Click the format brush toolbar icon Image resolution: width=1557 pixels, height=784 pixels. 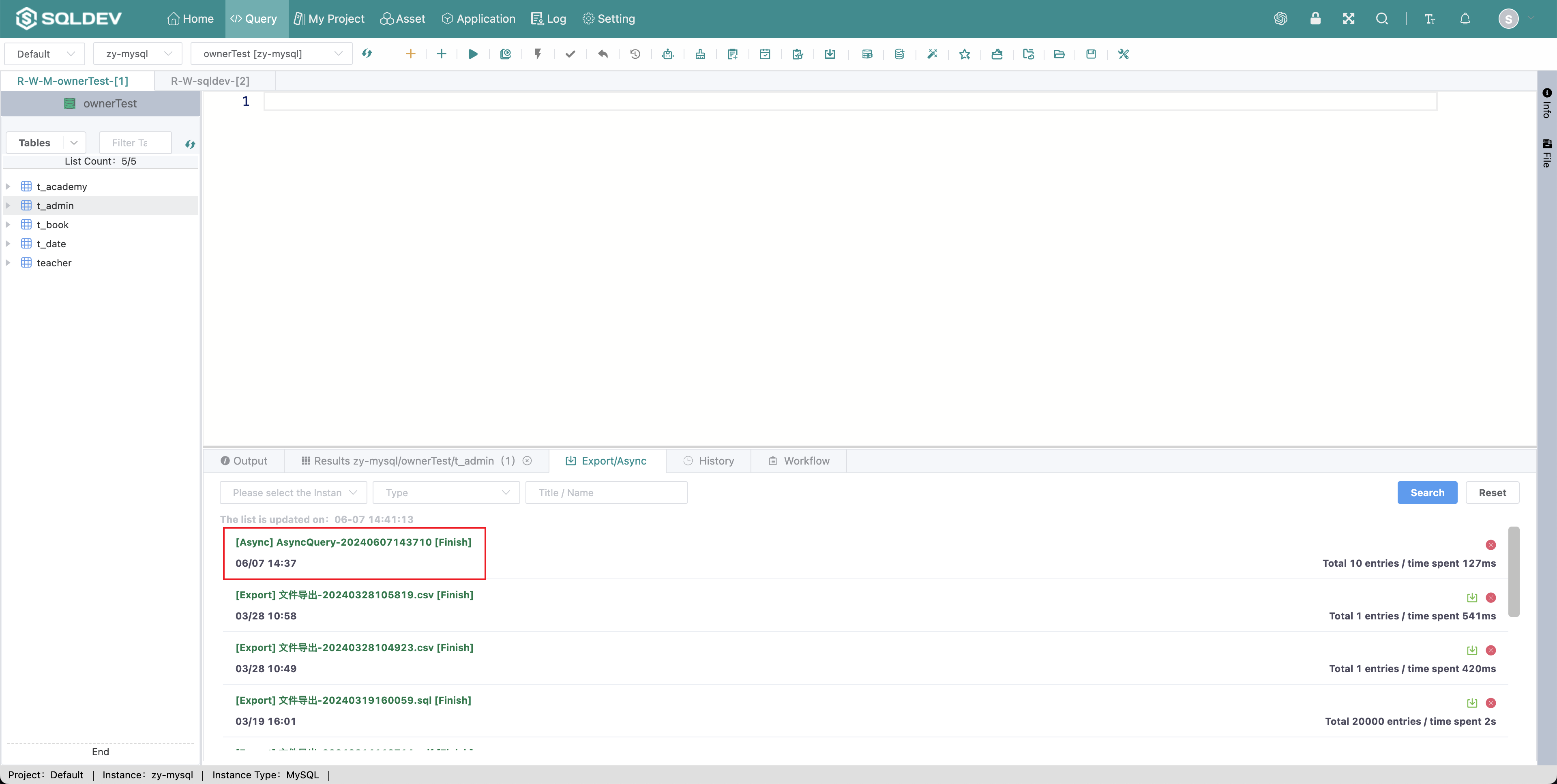pos(700,54)
